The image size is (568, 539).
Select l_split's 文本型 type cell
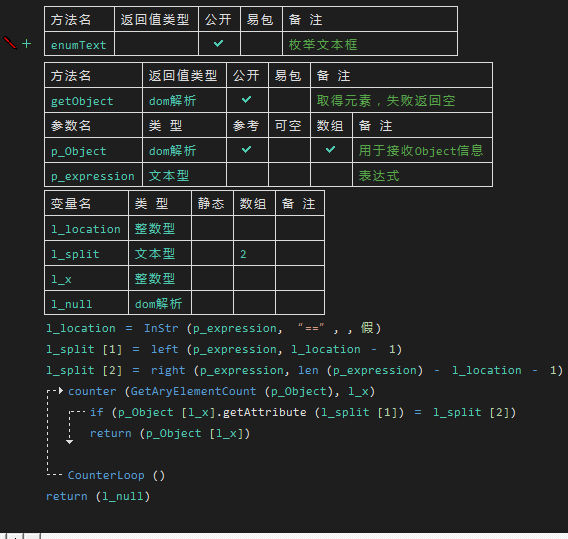pos(160,253)
